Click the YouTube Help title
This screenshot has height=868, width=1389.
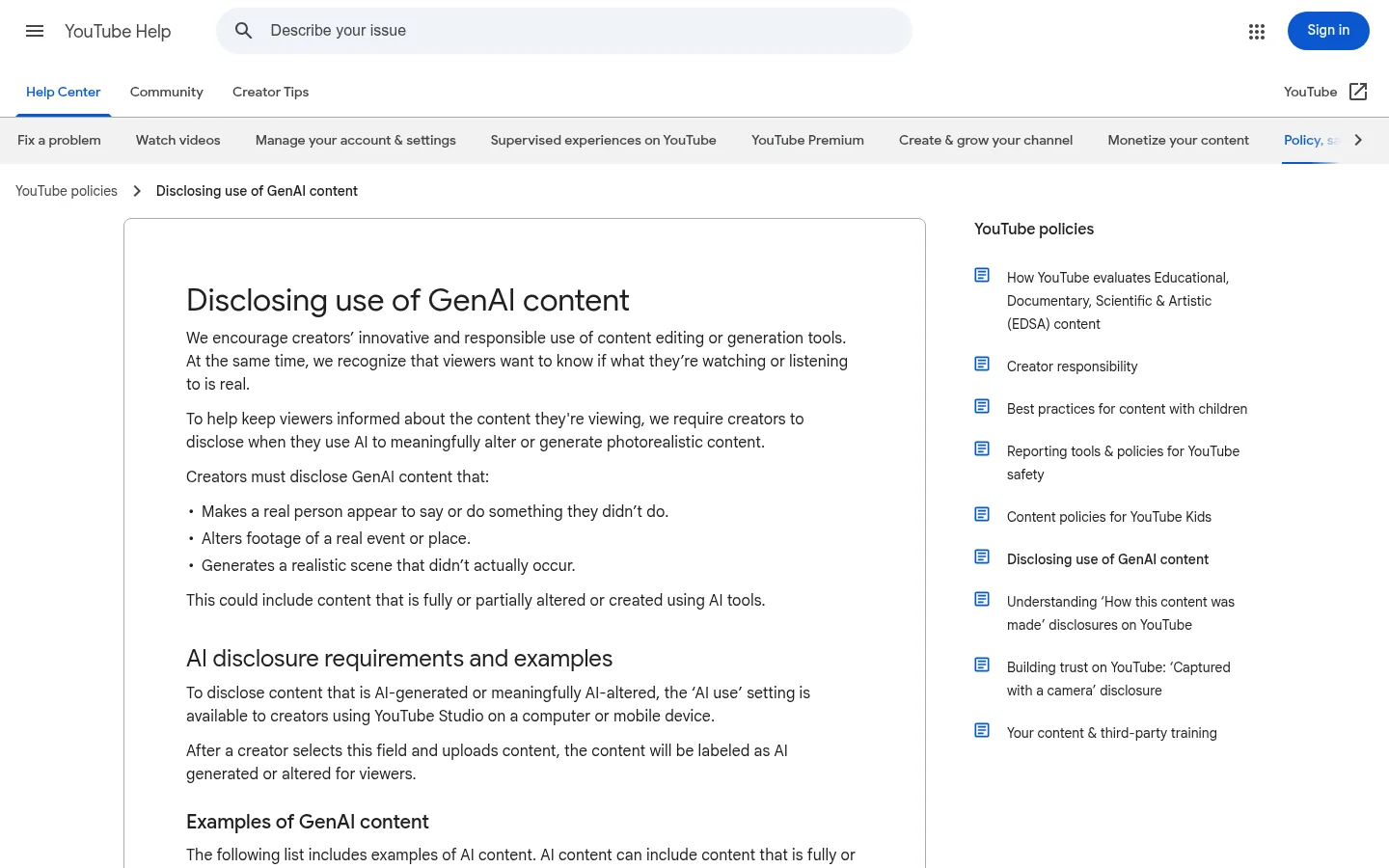tap(118, 31)
